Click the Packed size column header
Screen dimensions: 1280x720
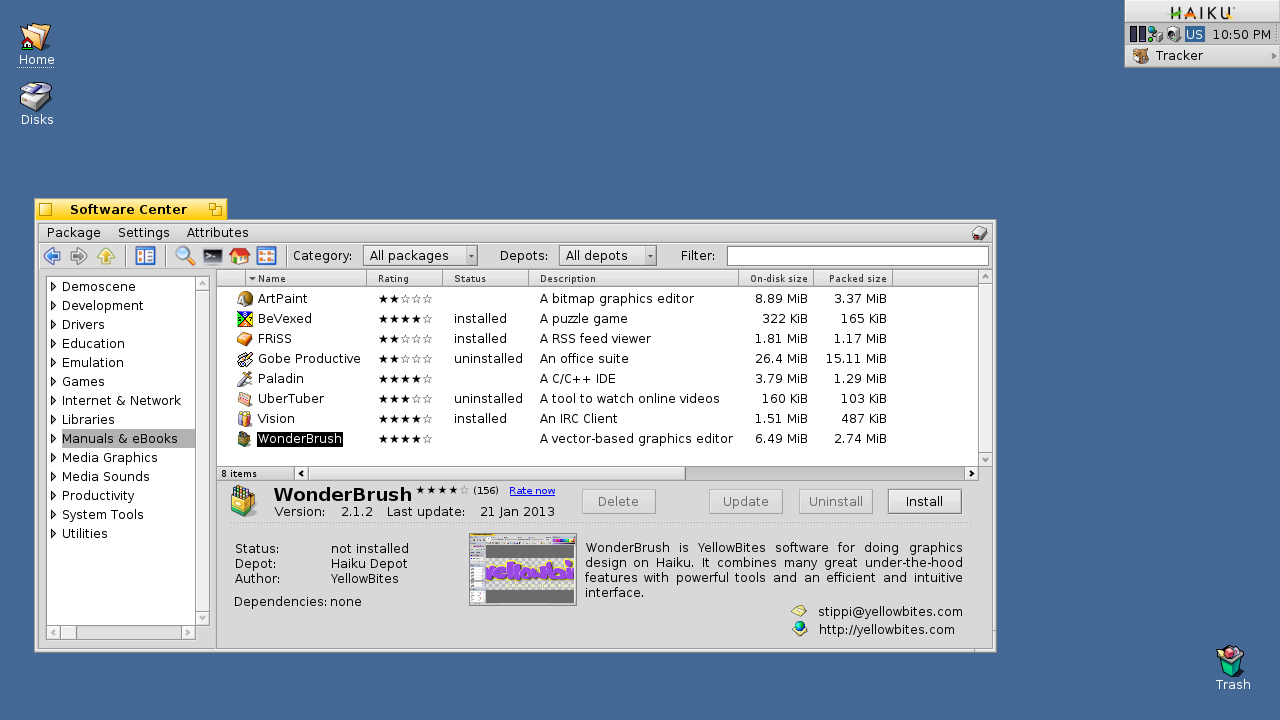click(x=853, y=279)
